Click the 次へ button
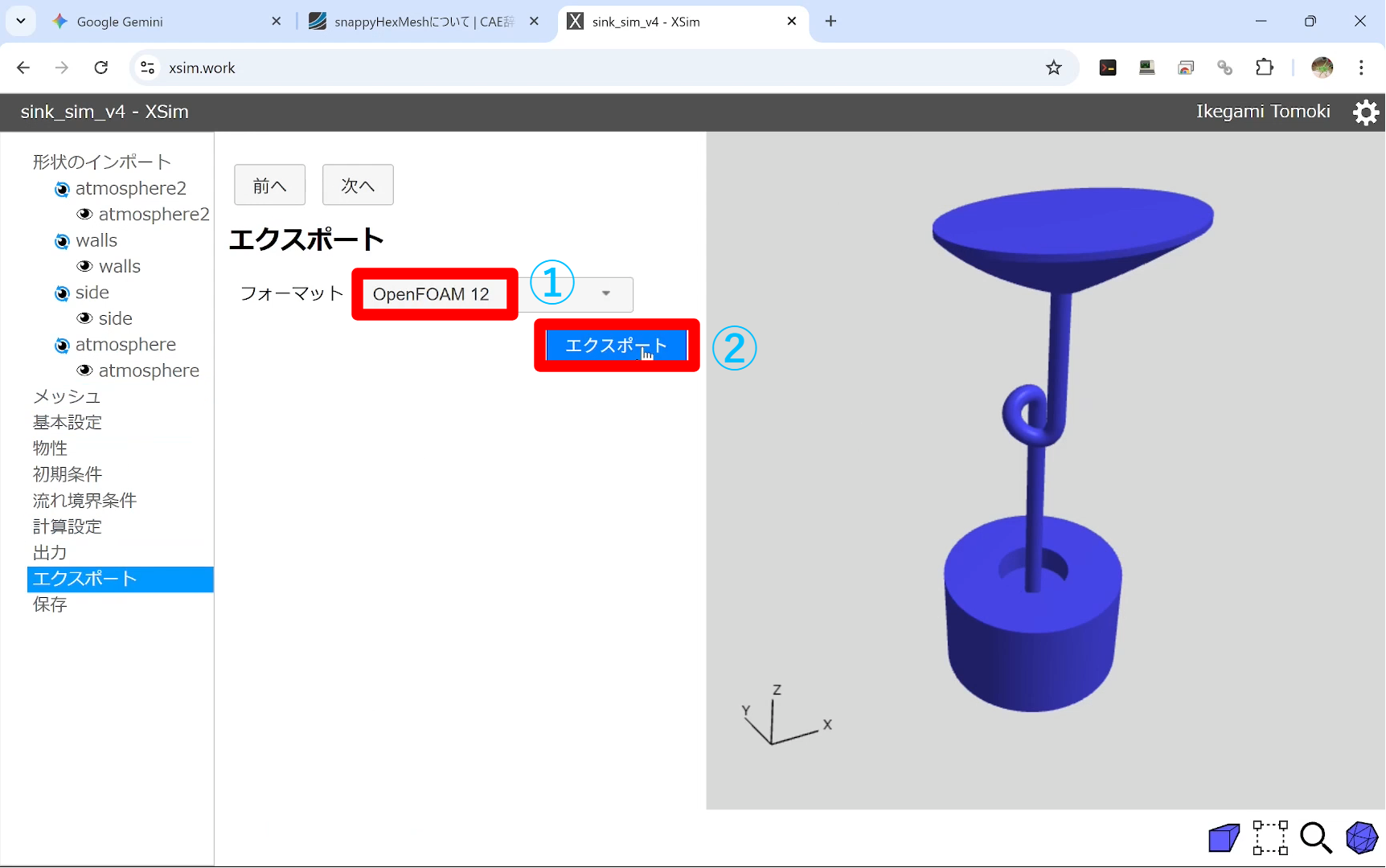Image resolution: width=1386 pixels, height=868 pixels. click(358, 186)
